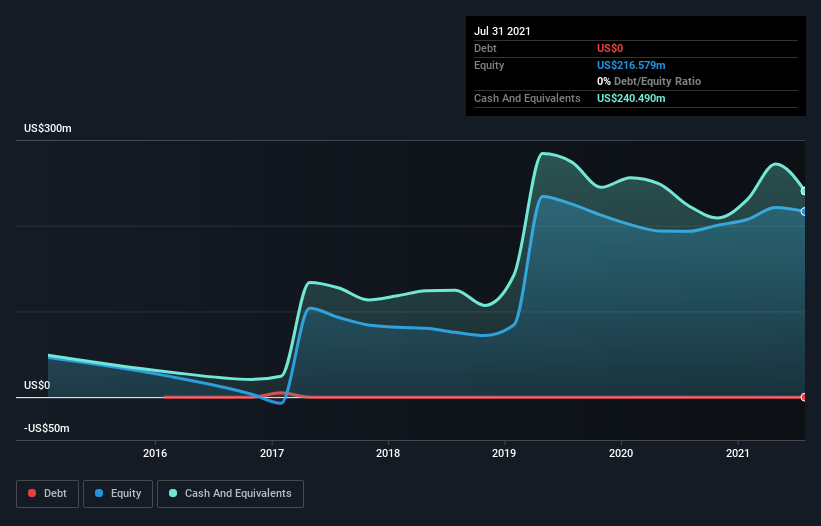This screenshot has width=821, height=526.
Task: Click the red Debt legend dot
Action: 32,493
